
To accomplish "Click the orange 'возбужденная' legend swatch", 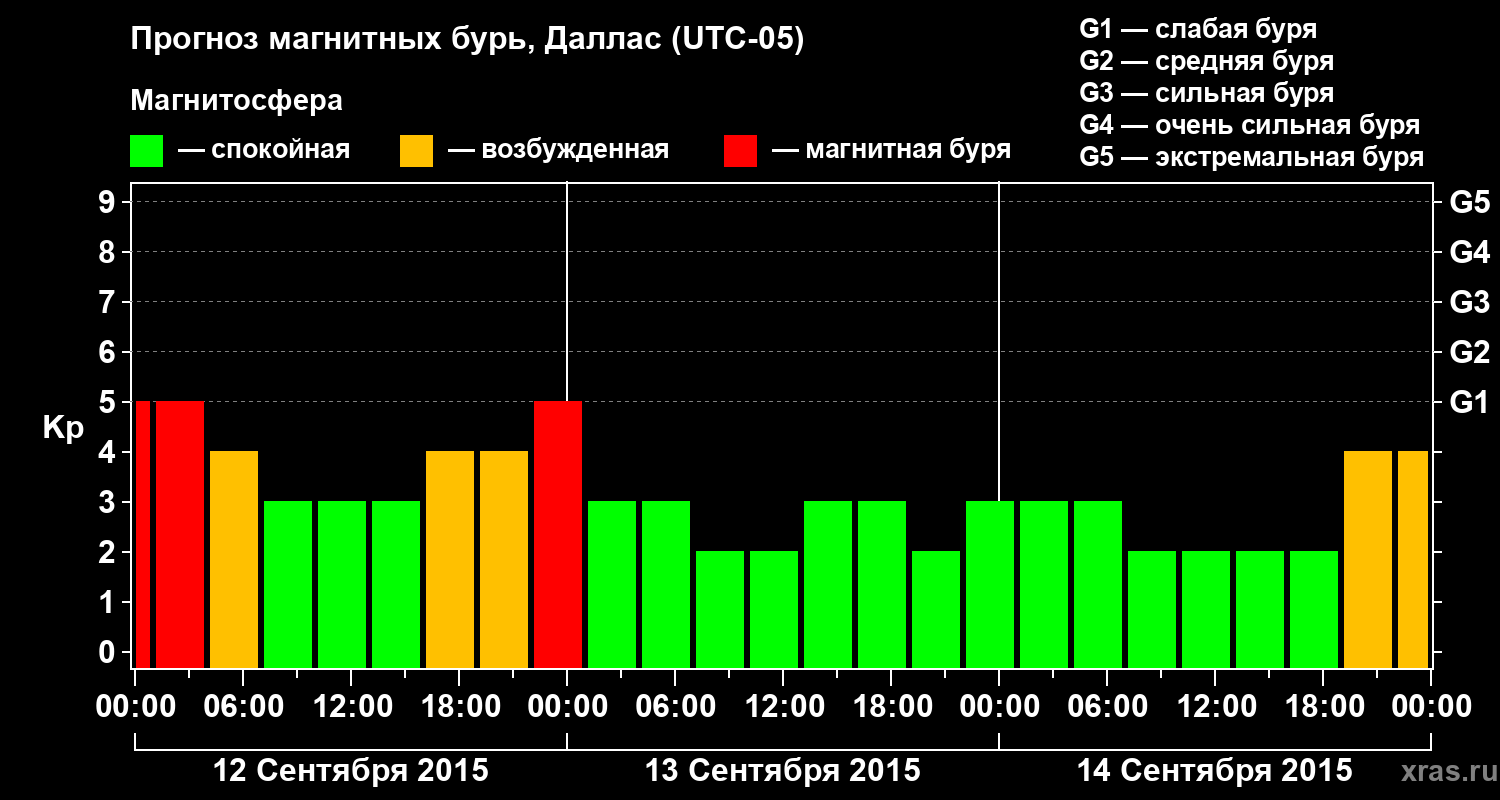I will pyautogui.click(x=416, y=151).
